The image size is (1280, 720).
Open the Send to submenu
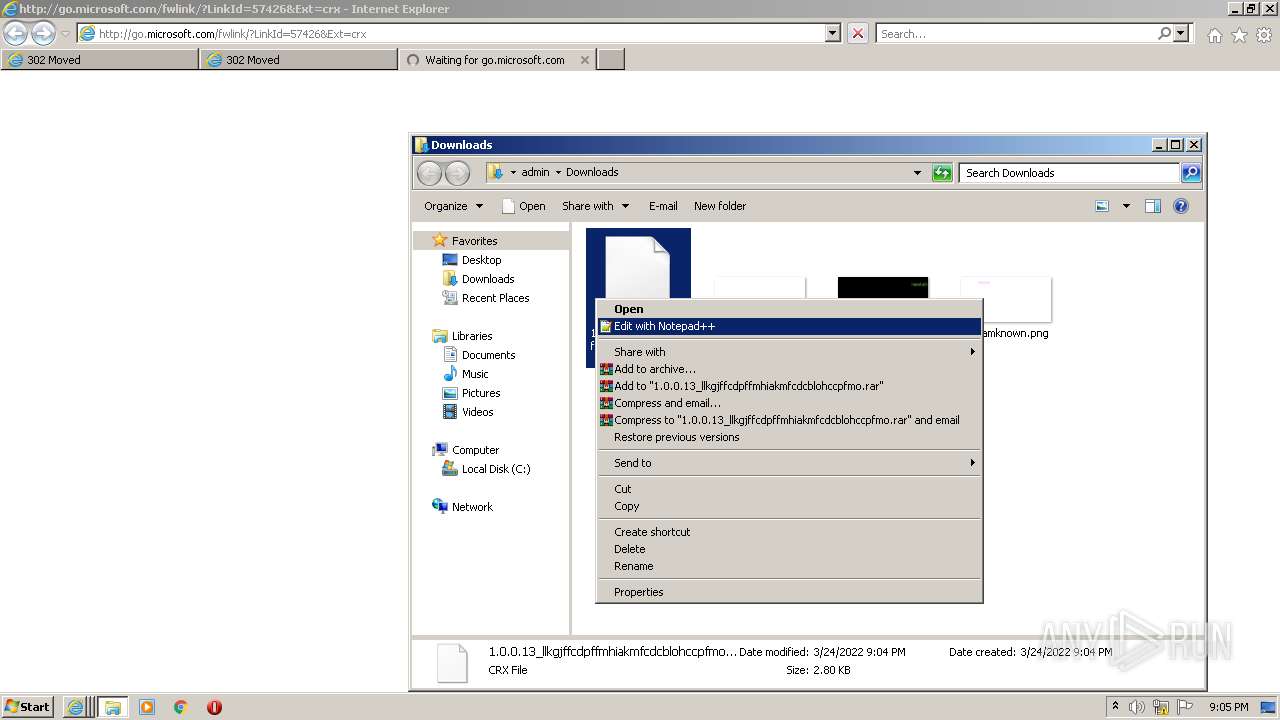pos(789,463)
